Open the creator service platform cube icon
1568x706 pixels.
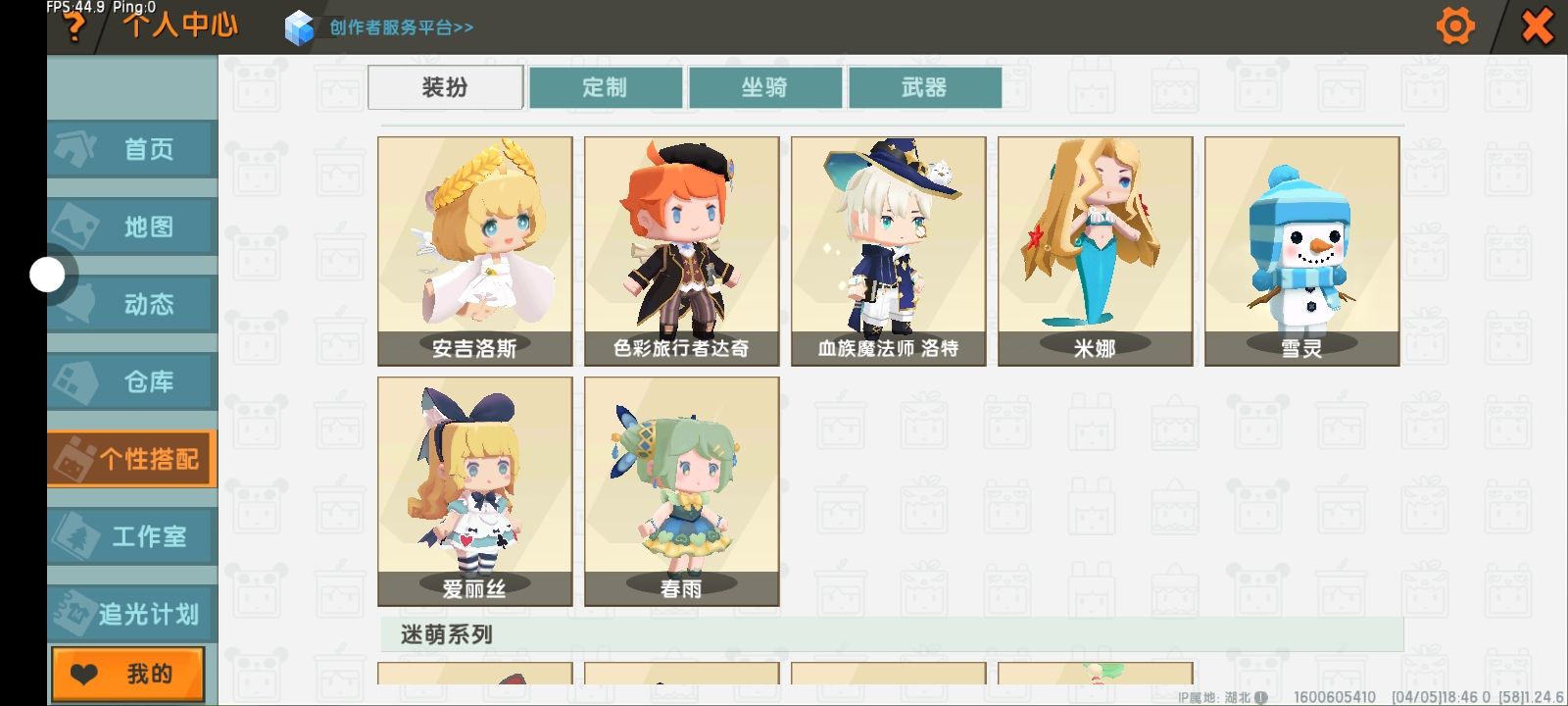(x=299, y=27)
